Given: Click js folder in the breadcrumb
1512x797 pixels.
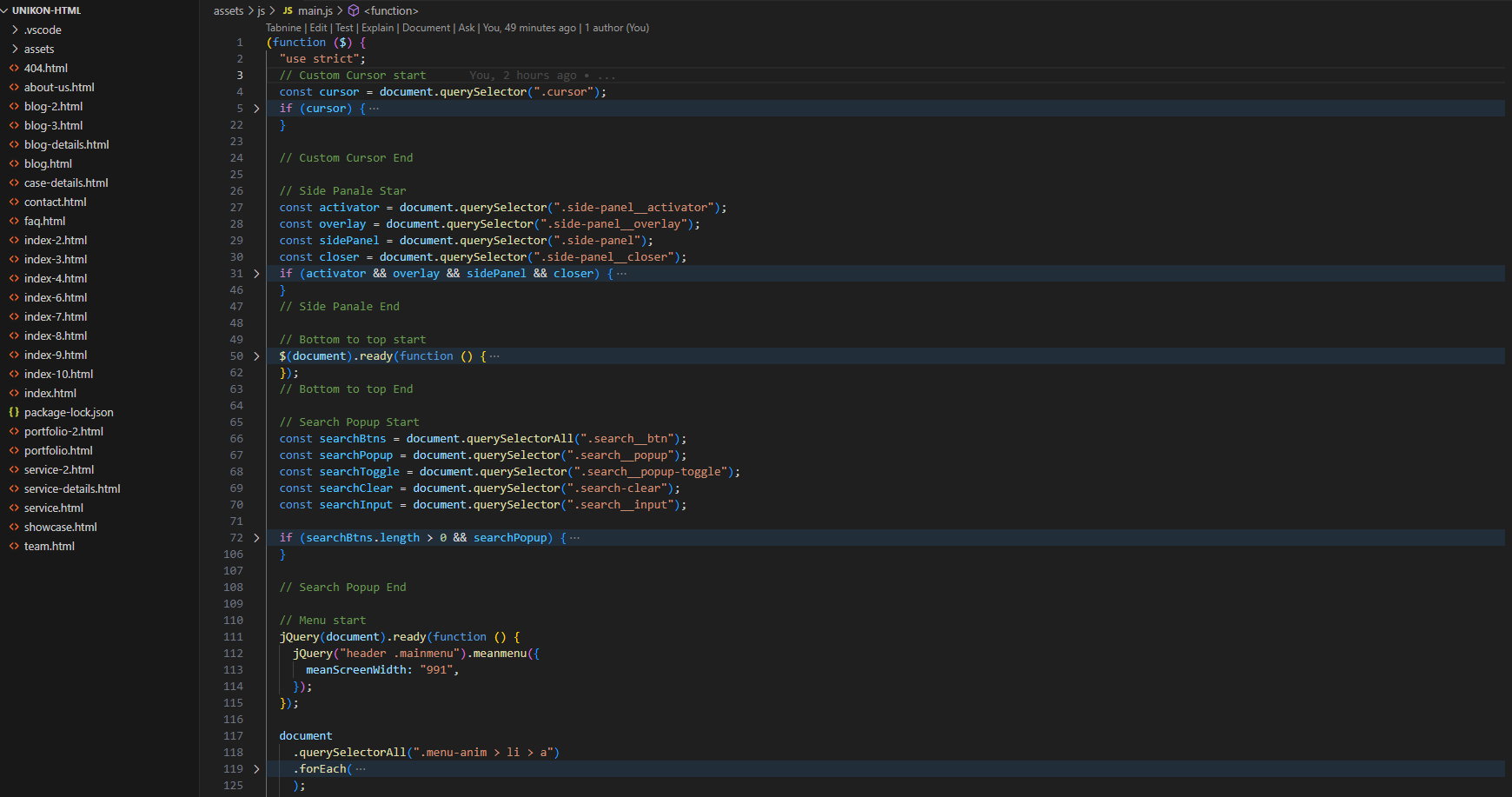Looking at the screenshot, I should click(x=261, y=10).
